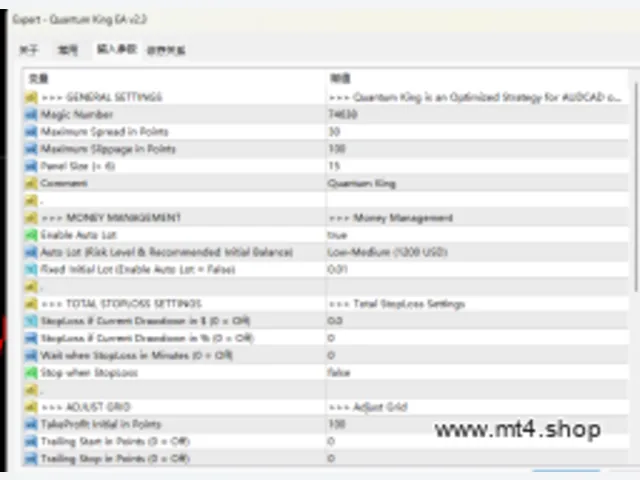
Task: Select the StopLoss Drawdown in $ value 0.0
Action: click(335, 321)
